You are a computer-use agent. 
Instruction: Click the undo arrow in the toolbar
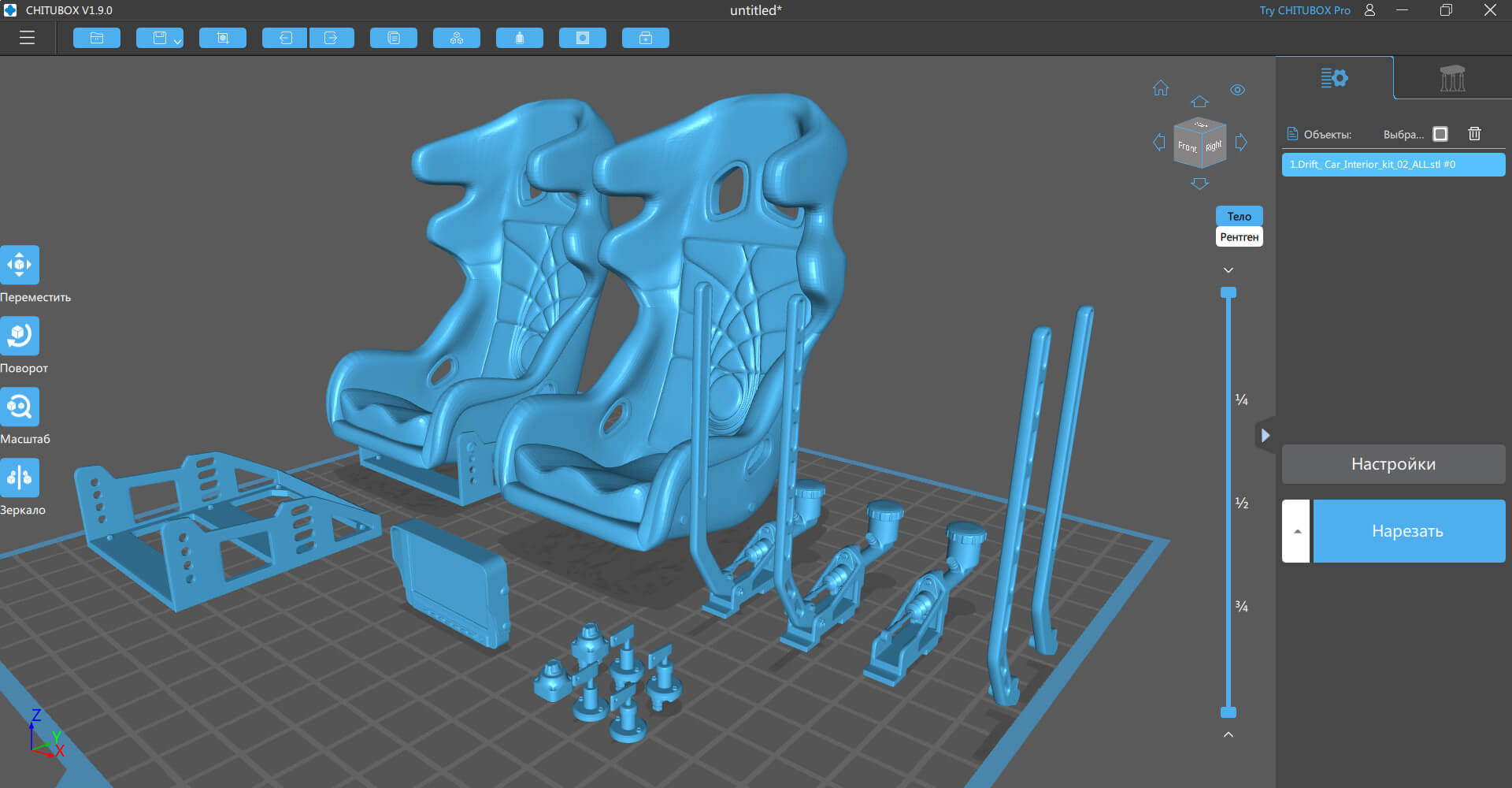[285, 38]
